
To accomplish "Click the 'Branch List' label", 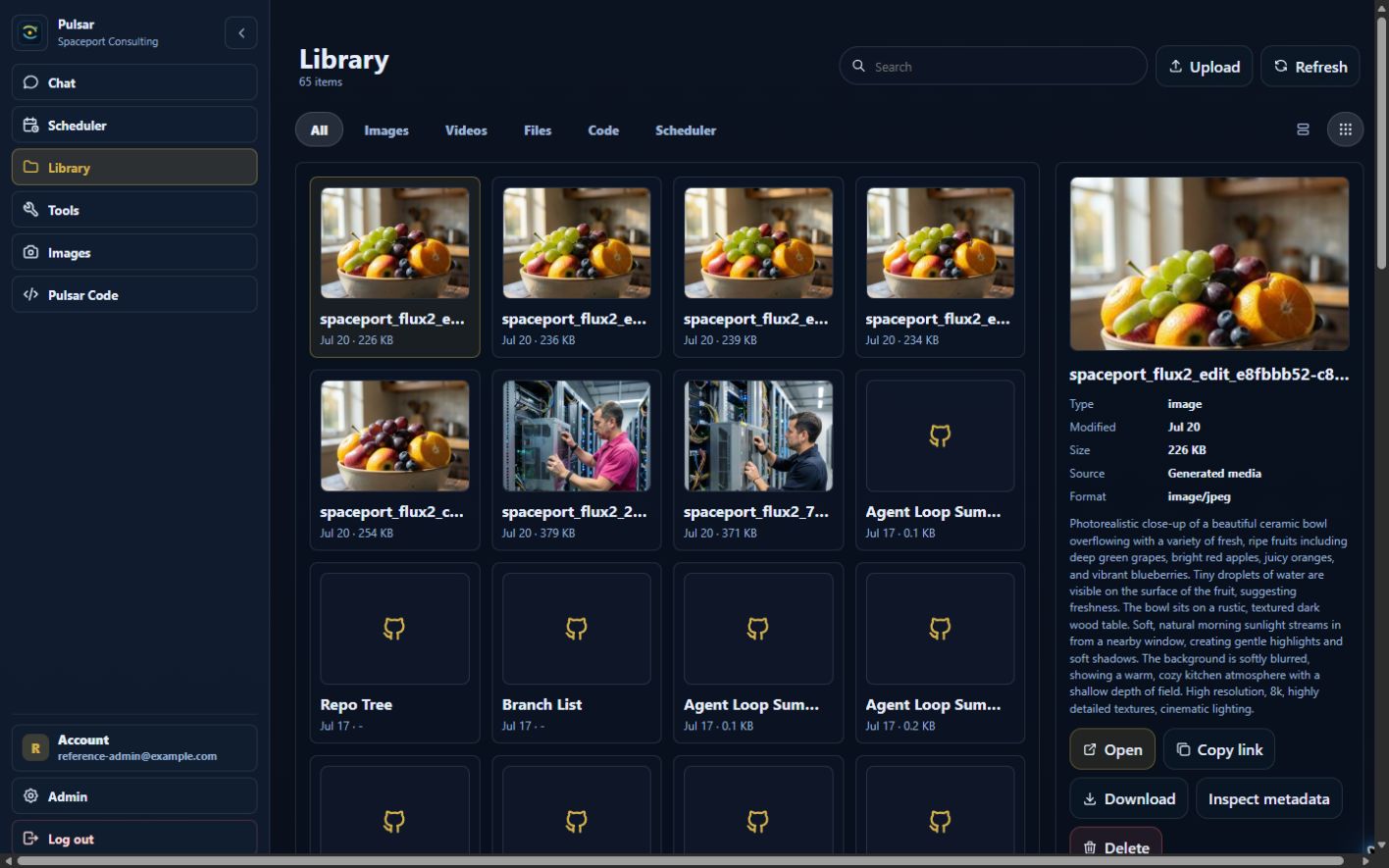I will point(541,704).
